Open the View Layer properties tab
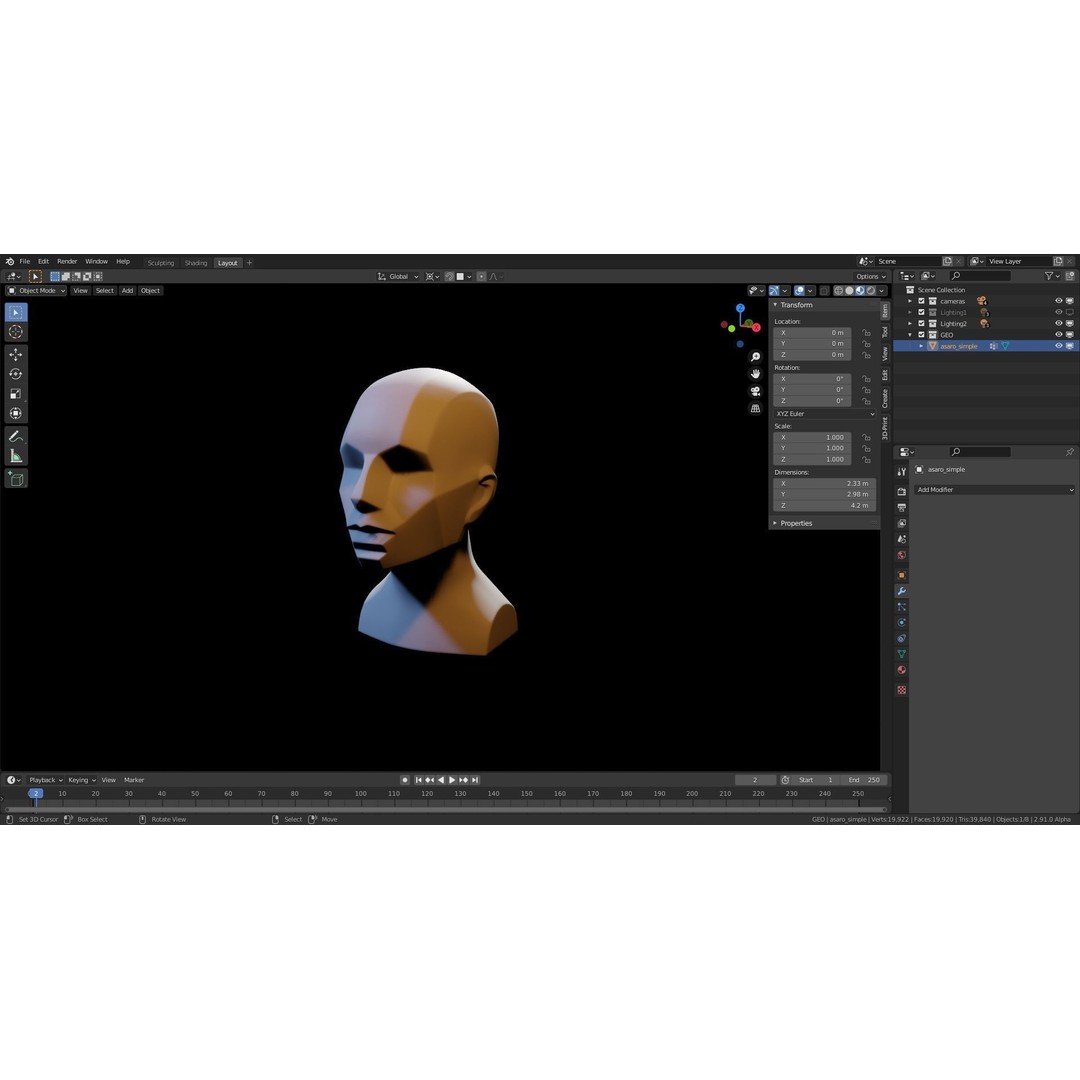This screenshot has width=1080, height=1080. (x=902, y=523)
